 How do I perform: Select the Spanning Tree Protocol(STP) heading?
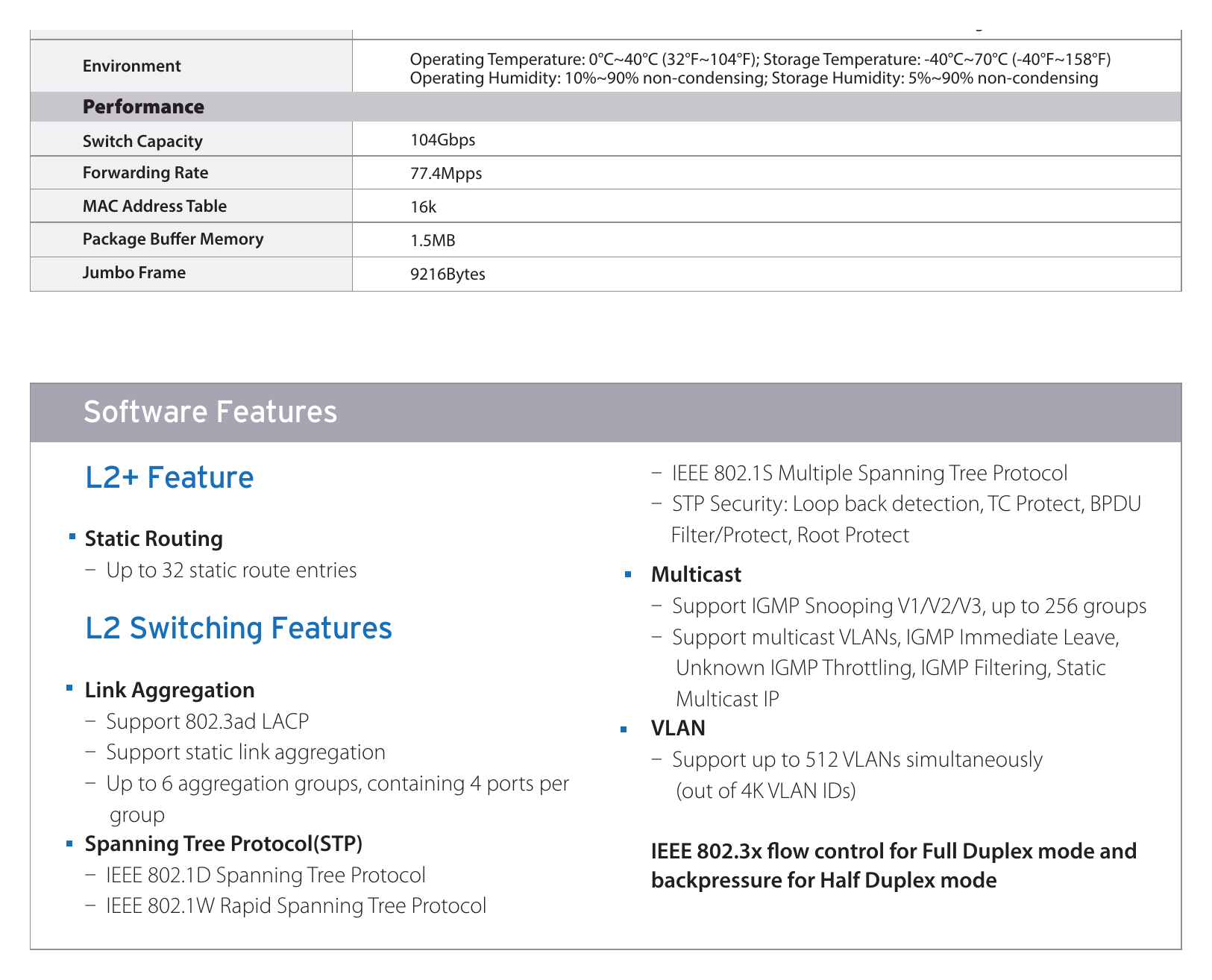point(224,844)
